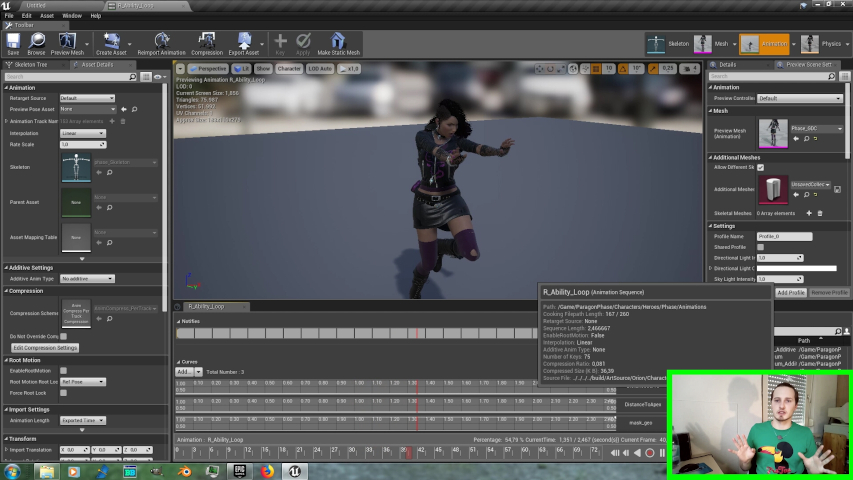The height and width of the screenshot is (480, 853).
Task: Open the Perspective viewport dropdown
Action: pyautogui.click(x=208, y=69)
